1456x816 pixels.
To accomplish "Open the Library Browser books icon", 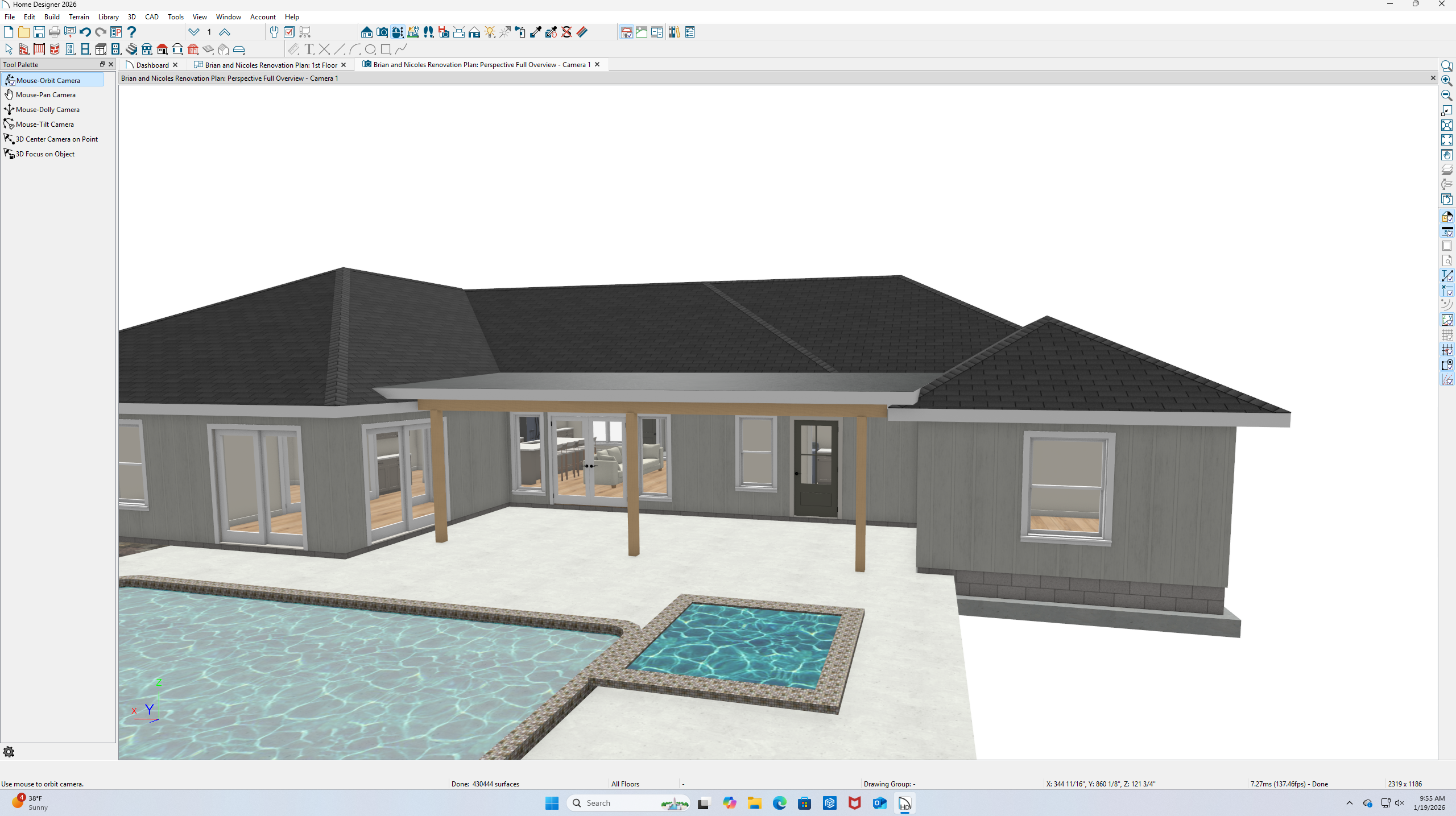I will (x=674, y=32).
